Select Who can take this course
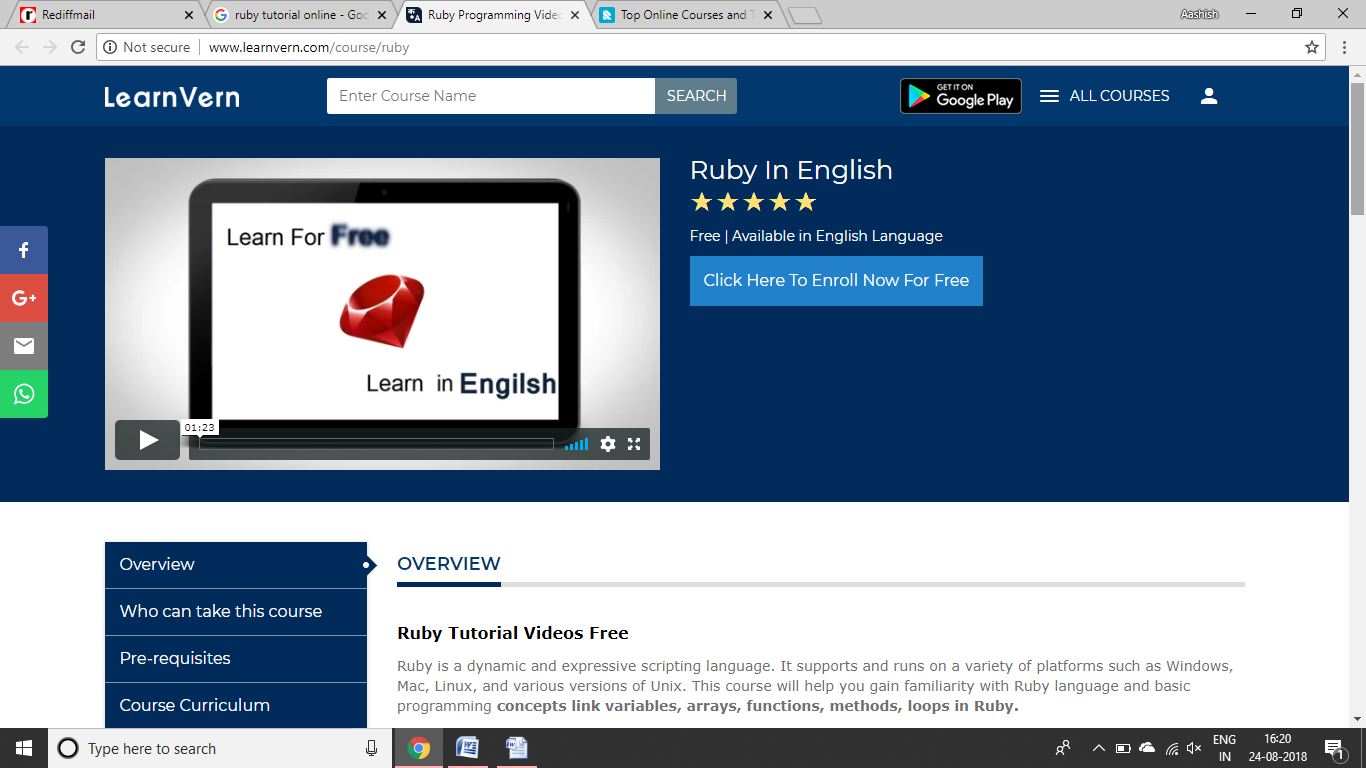1366x768 pixels. click(236, 611)
